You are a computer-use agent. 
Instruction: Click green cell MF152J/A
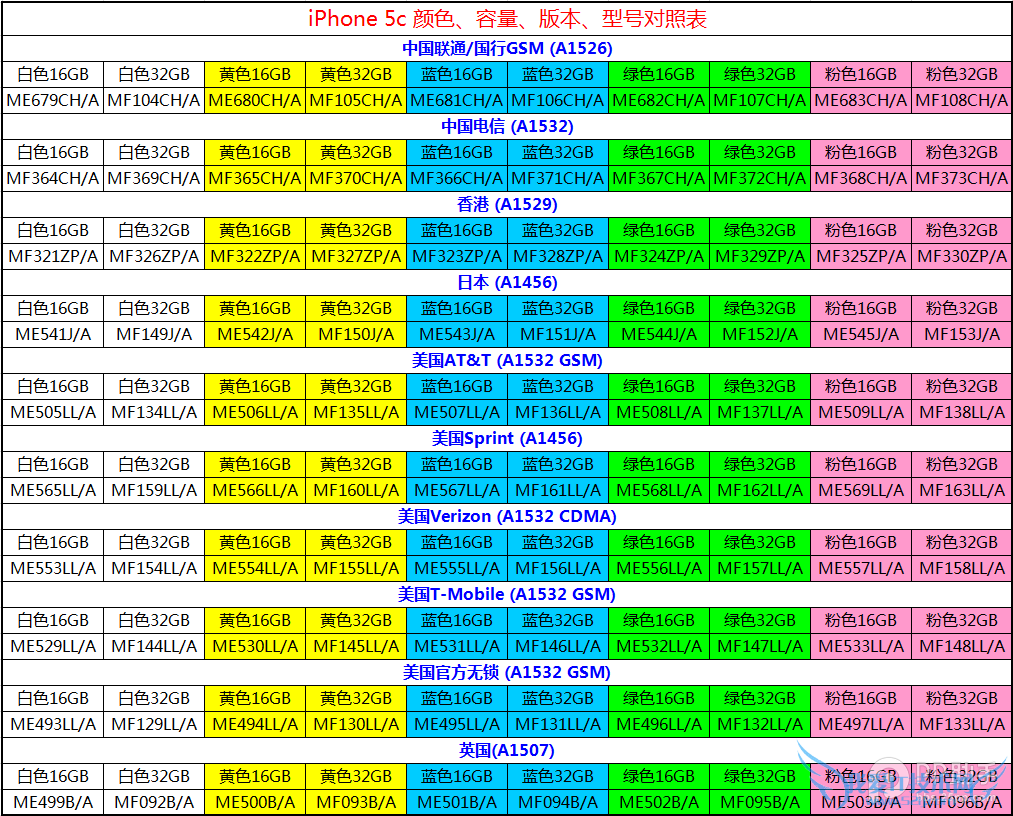coord(760,335)
